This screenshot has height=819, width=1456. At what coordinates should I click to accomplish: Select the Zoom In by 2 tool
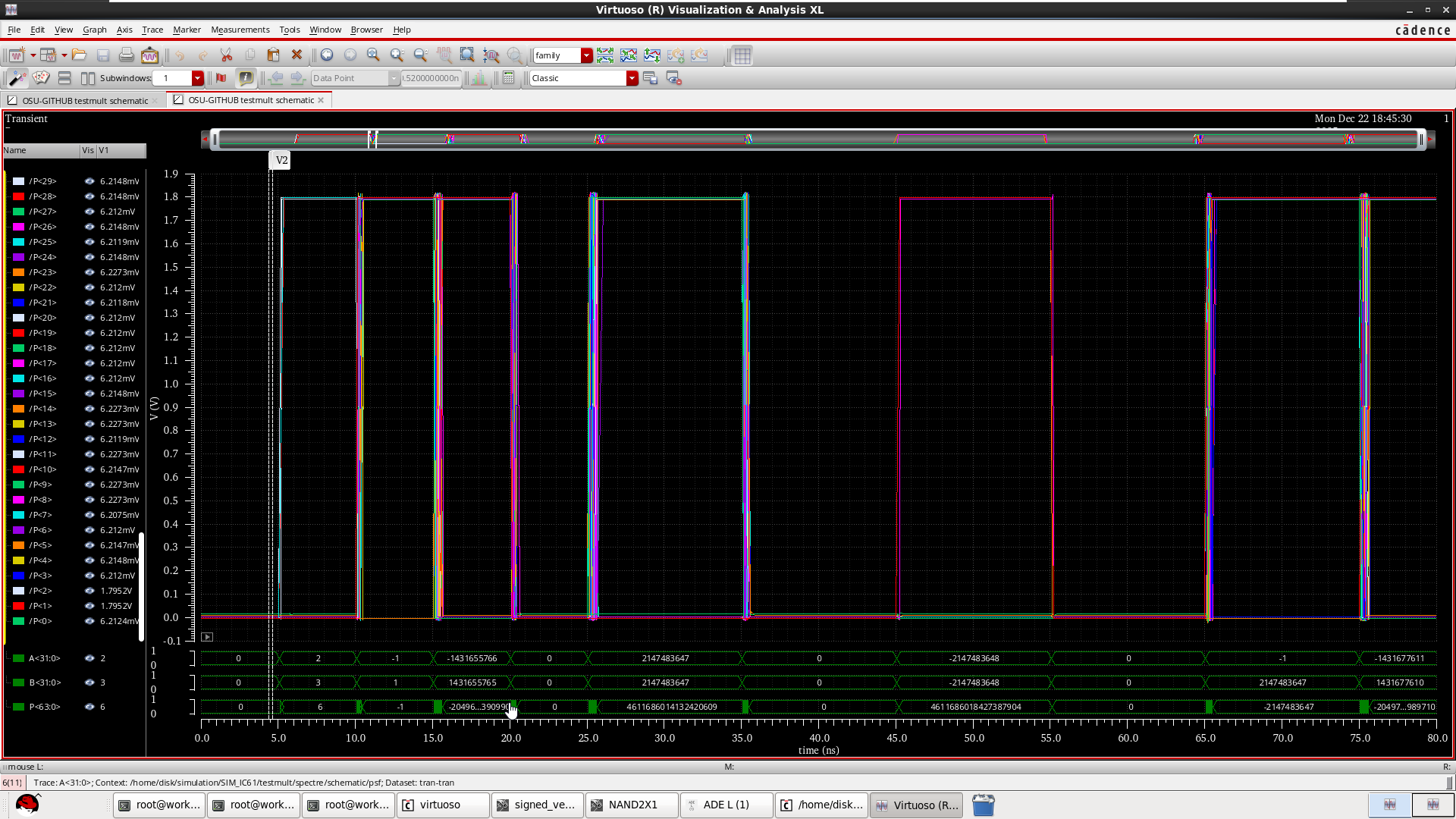pyautogui.click(x=396, y=55)
